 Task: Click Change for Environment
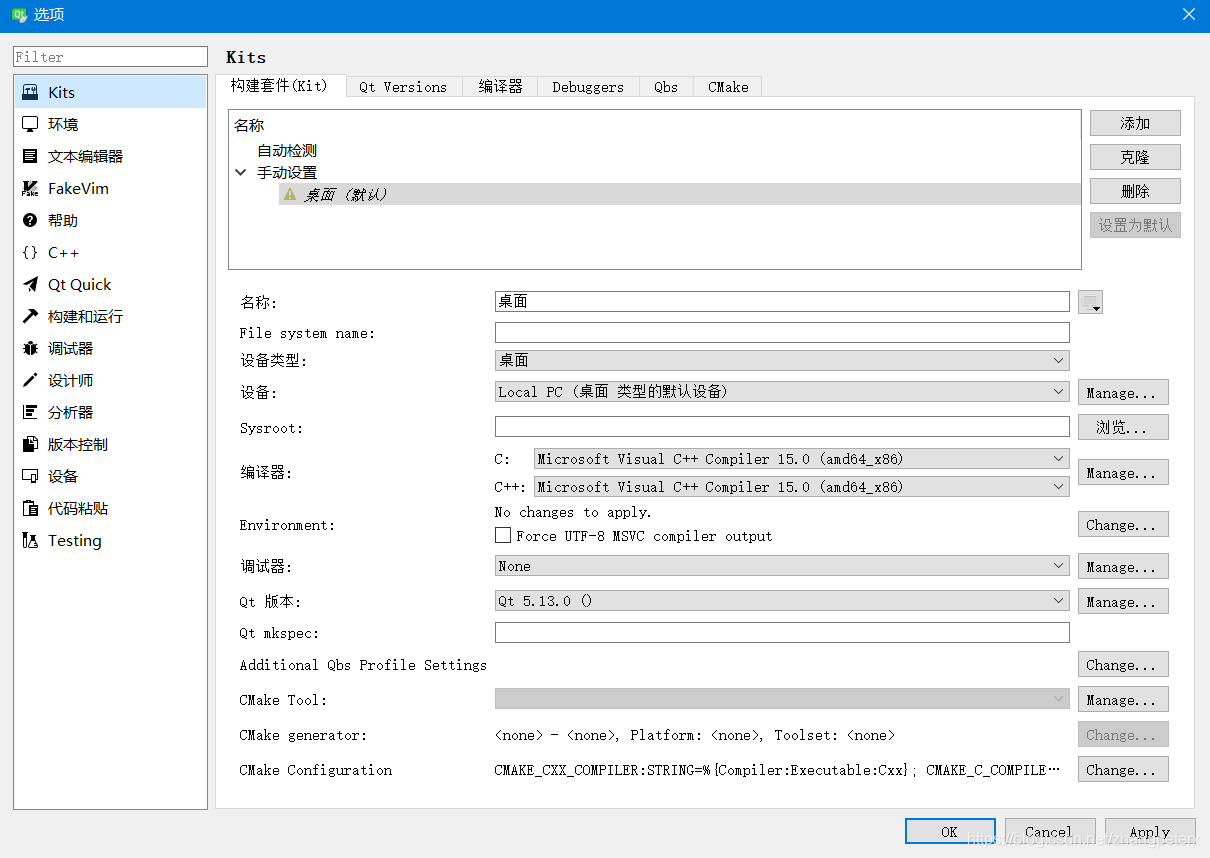(x=1123, y=524)
